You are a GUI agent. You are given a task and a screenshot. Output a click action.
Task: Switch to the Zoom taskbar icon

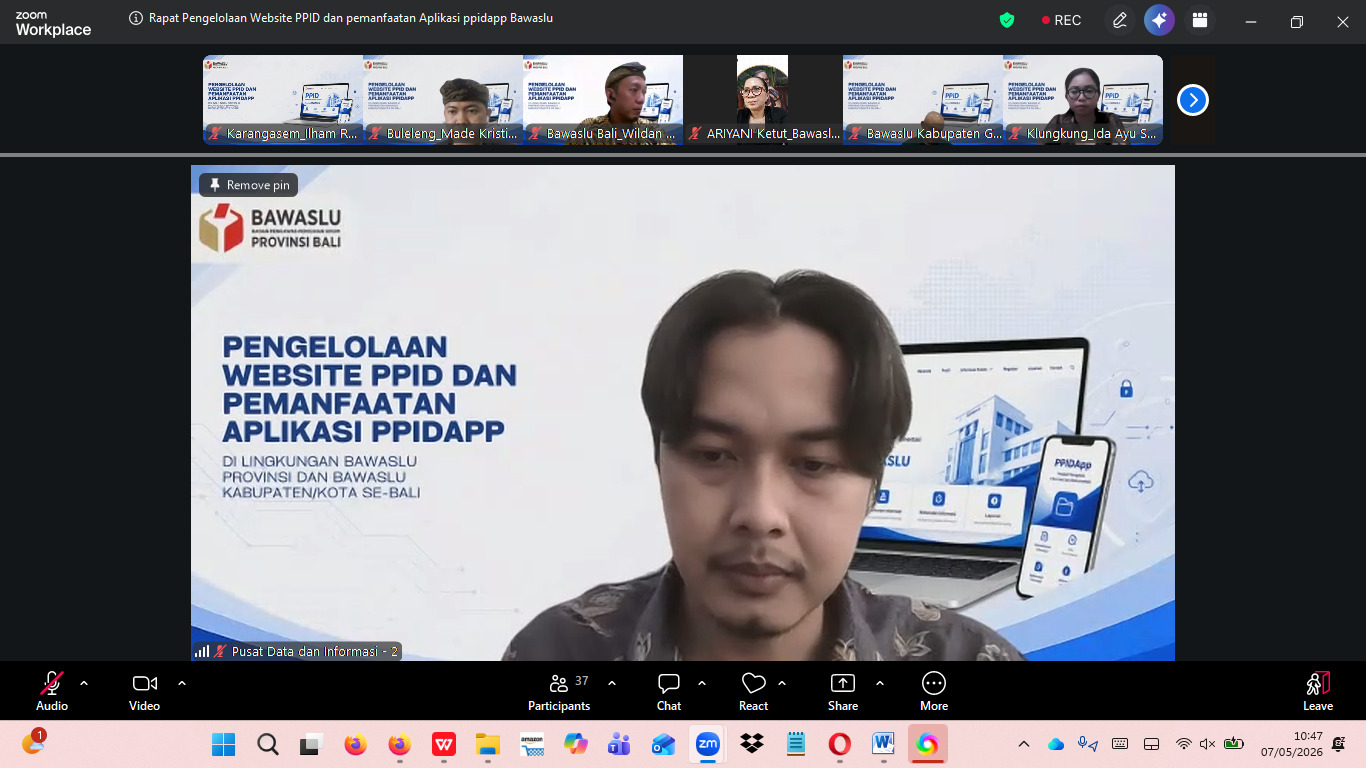[707, 744]
